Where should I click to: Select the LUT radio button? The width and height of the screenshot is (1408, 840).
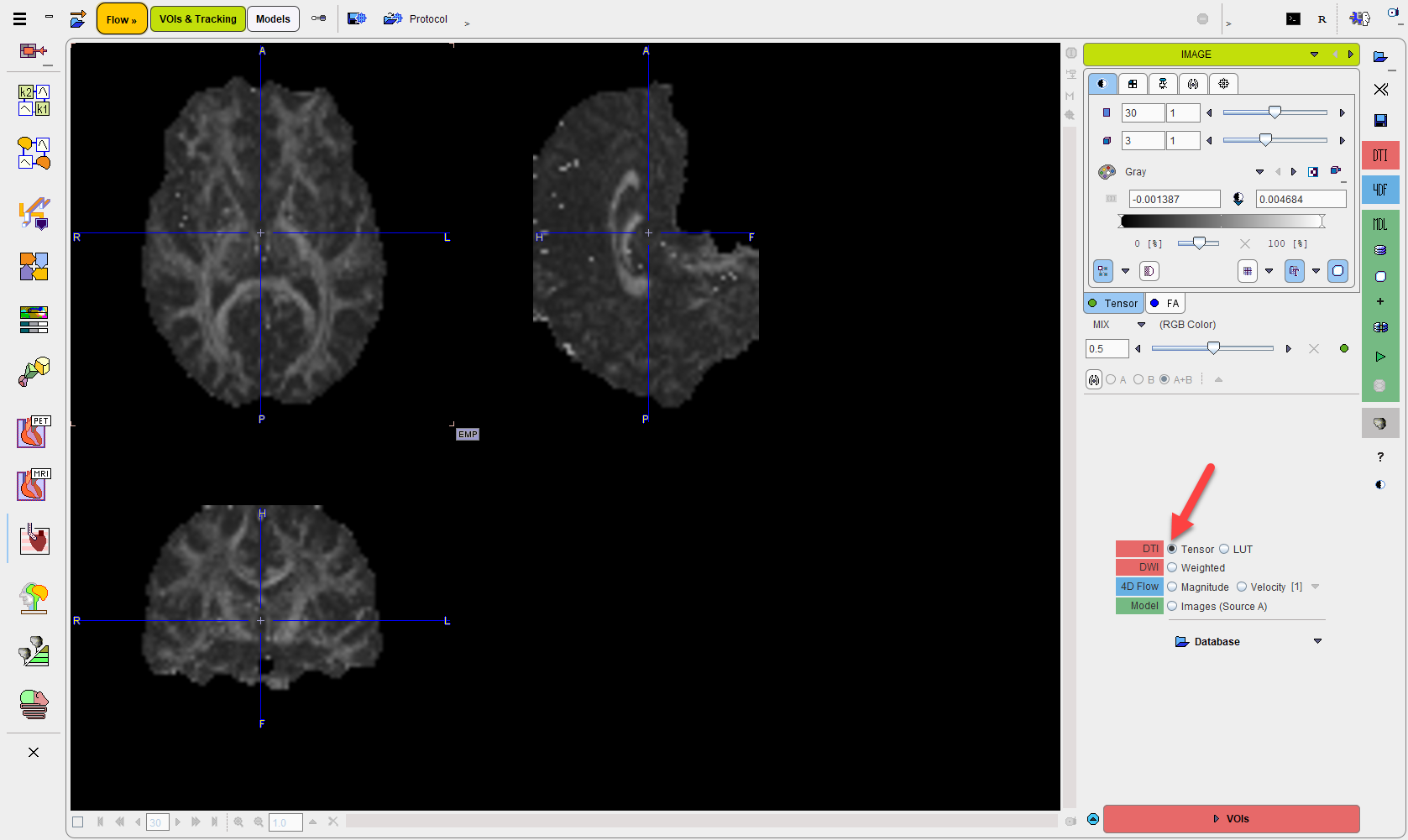point(1224,549)
